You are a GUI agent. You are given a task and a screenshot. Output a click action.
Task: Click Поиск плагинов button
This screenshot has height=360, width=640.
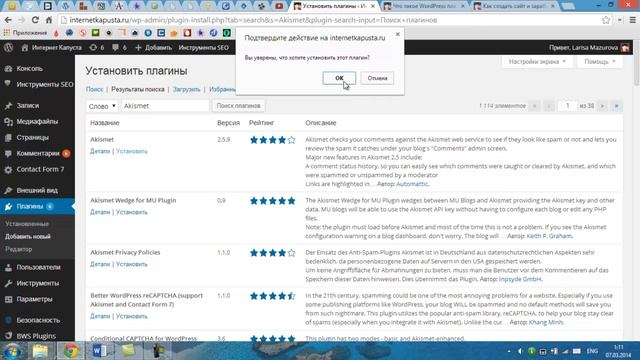coord(238,106)
